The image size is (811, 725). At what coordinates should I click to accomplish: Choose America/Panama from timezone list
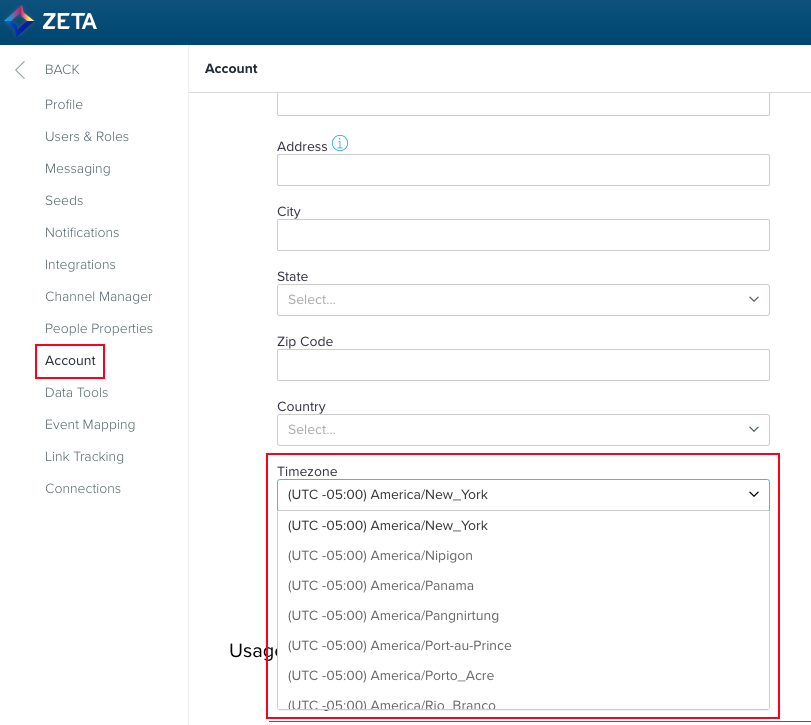(x=380, y=585)
